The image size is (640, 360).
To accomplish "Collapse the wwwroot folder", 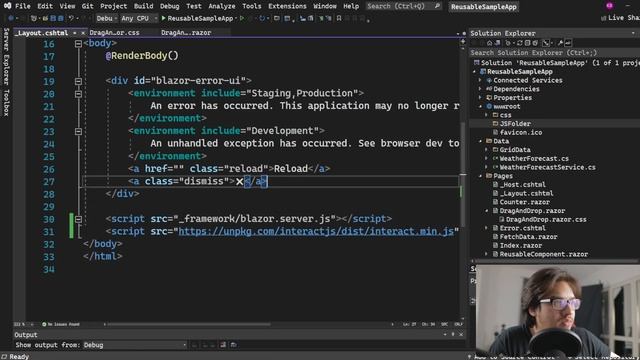I will [480, 107].
